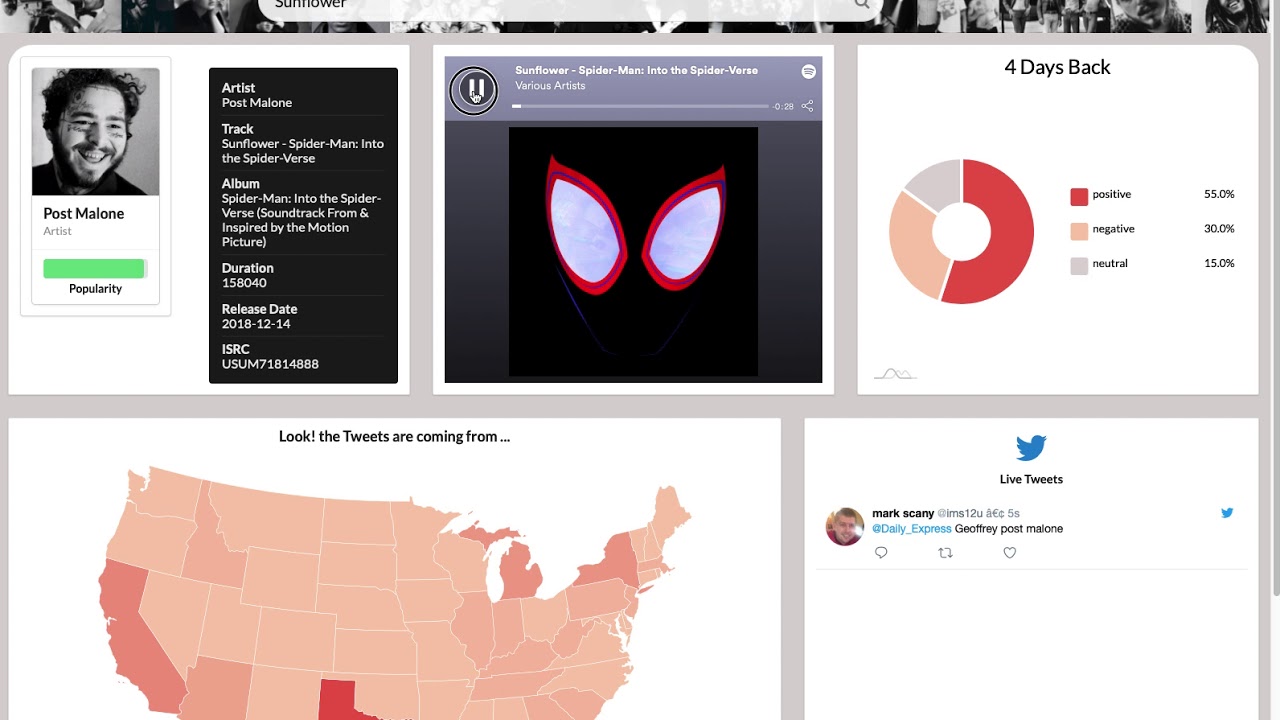Click the duration value 158040
This screenshot has height=720, width=1280.
(243, 283)
